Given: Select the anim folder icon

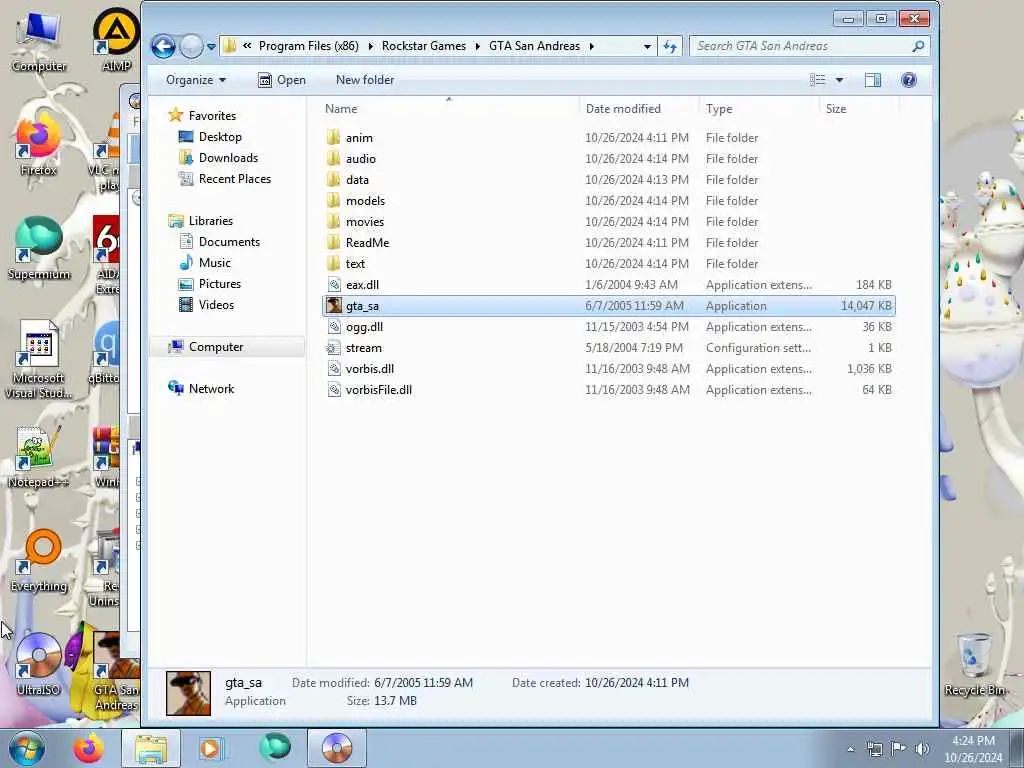Looking at the screenshot, I should click(x=334, y=138).
